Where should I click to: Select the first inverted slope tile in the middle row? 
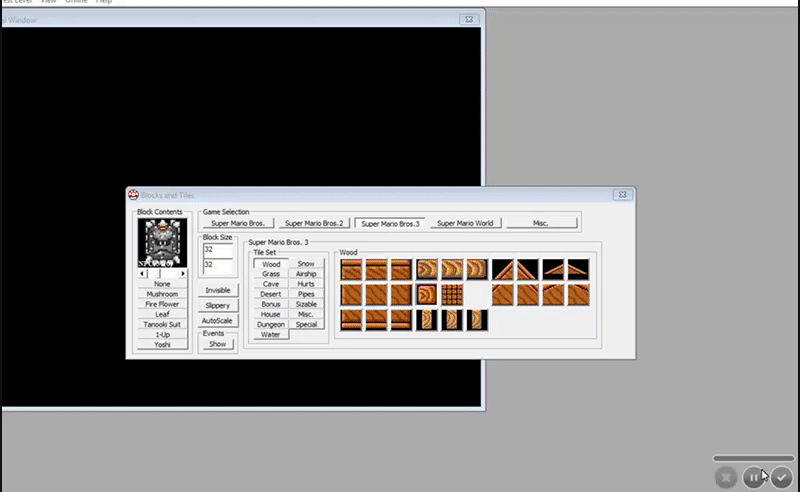pyautogui.click(x=503, y=294)
